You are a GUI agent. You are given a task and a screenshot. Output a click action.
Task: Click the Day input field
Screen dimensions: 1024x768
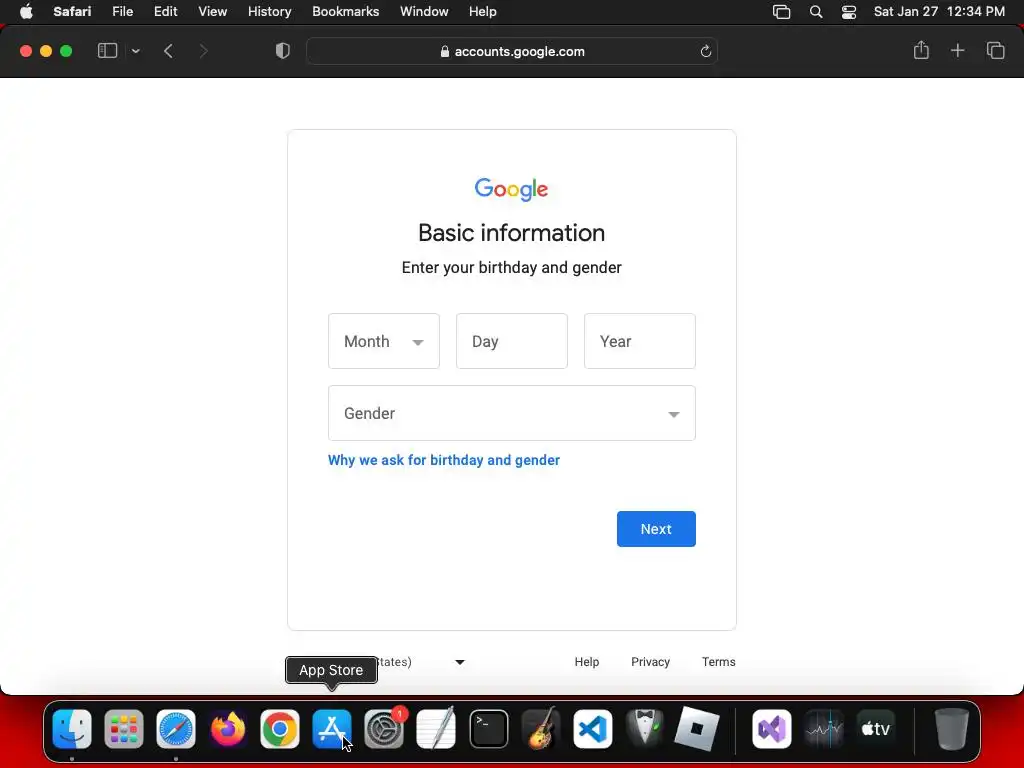(512, 341)
